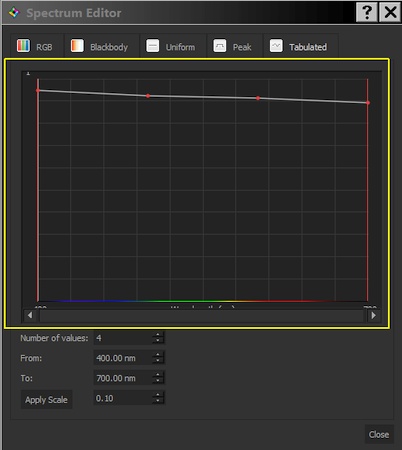Decrease the scale value stepper
Image resolution: width=402 pixels, height=450 pixels.
pyautogui.click(x=158, y=401)
